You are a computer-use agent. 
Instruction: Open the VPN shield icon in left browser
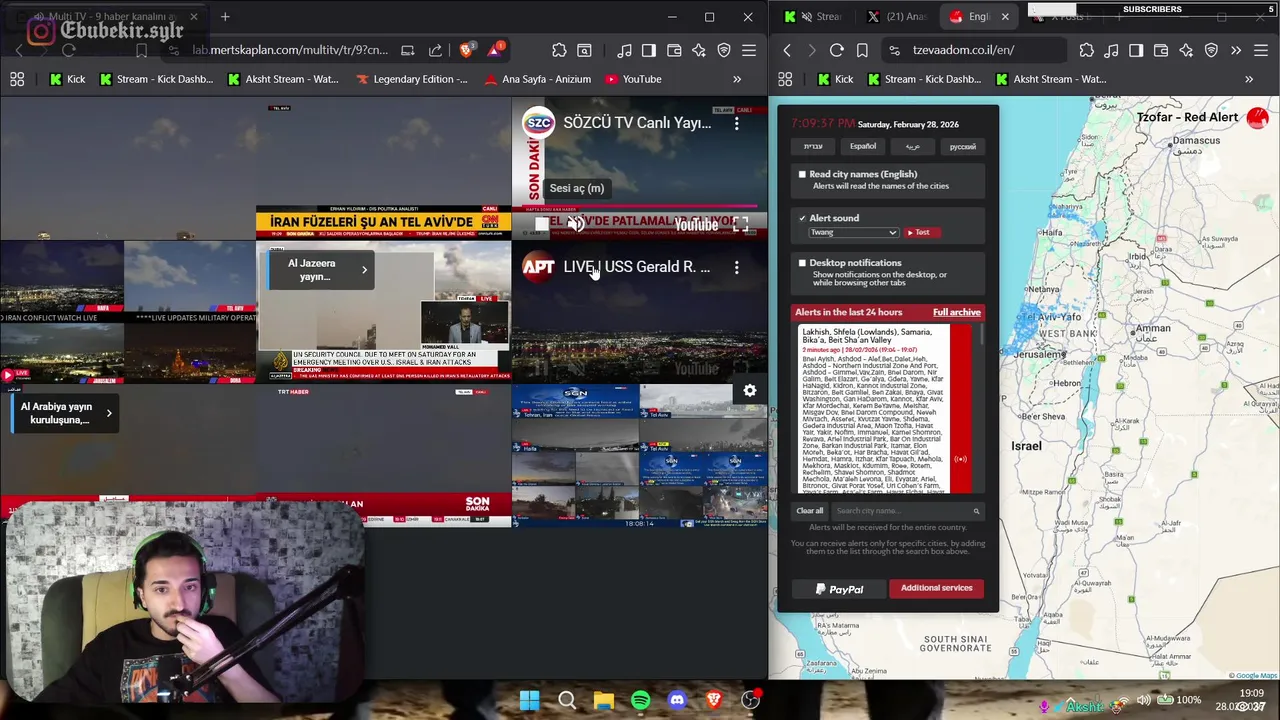point(724,50)
